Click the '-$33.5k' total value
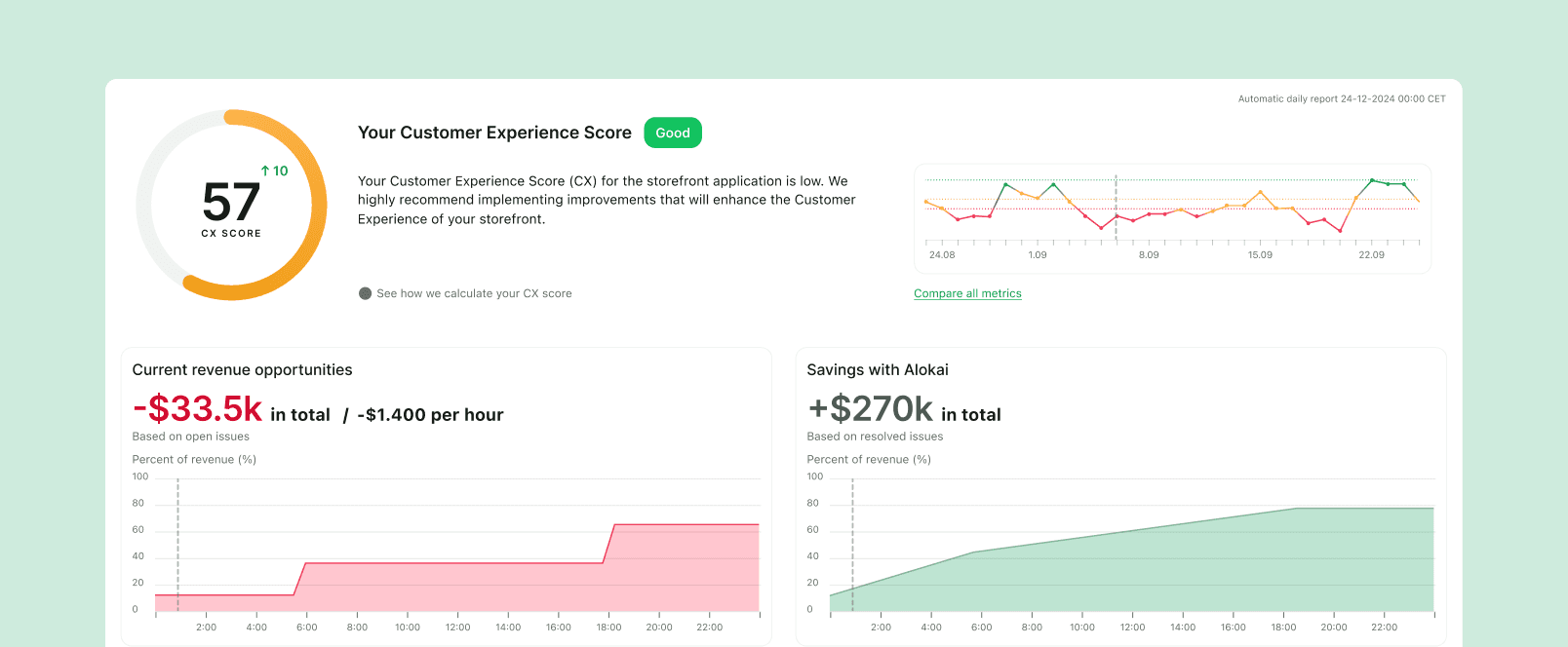Screen dimensions: 1568x647 198,409
